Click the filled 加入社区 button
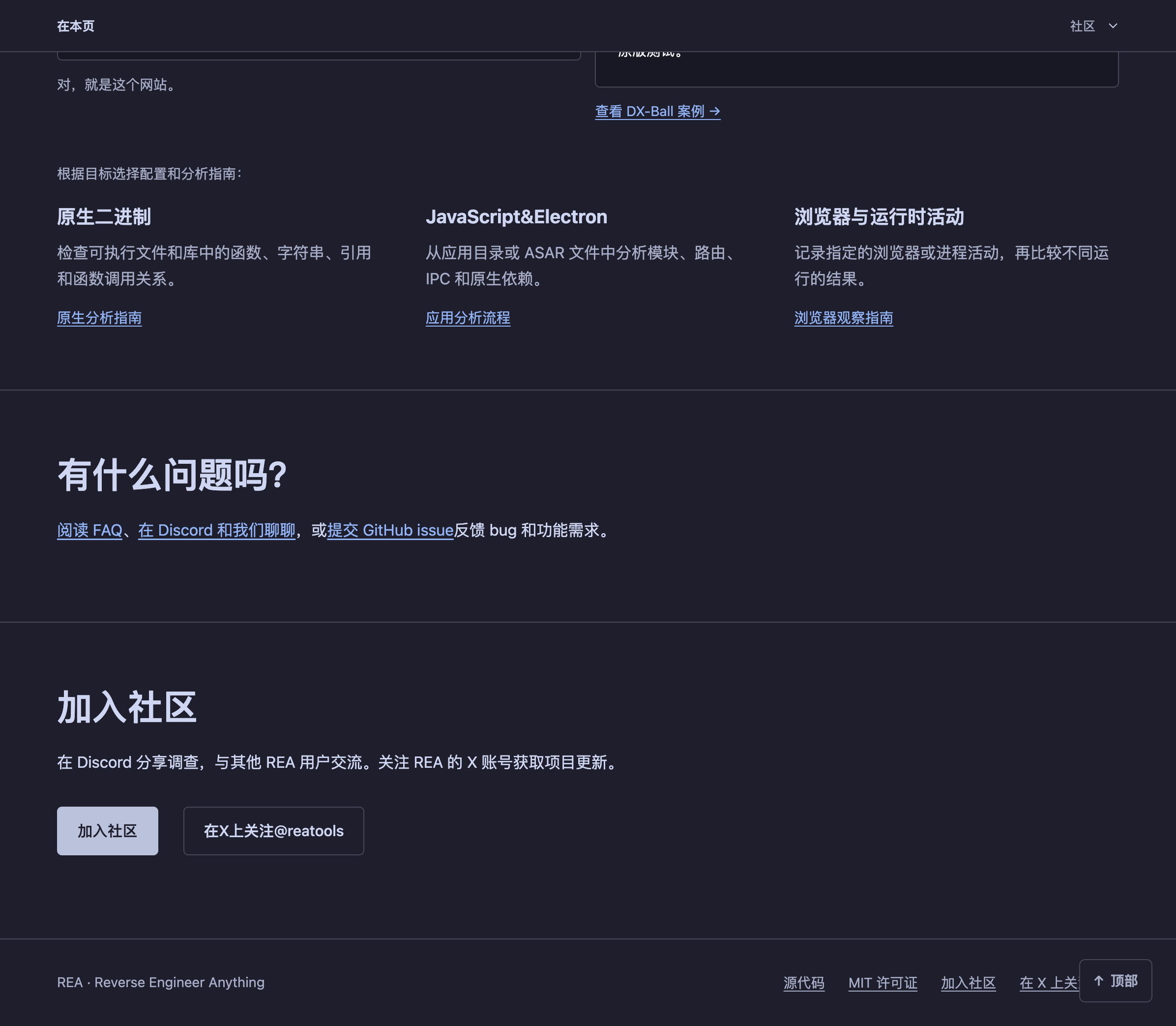This screenshot has height=1026, width=1176. (x=108, y=831)
